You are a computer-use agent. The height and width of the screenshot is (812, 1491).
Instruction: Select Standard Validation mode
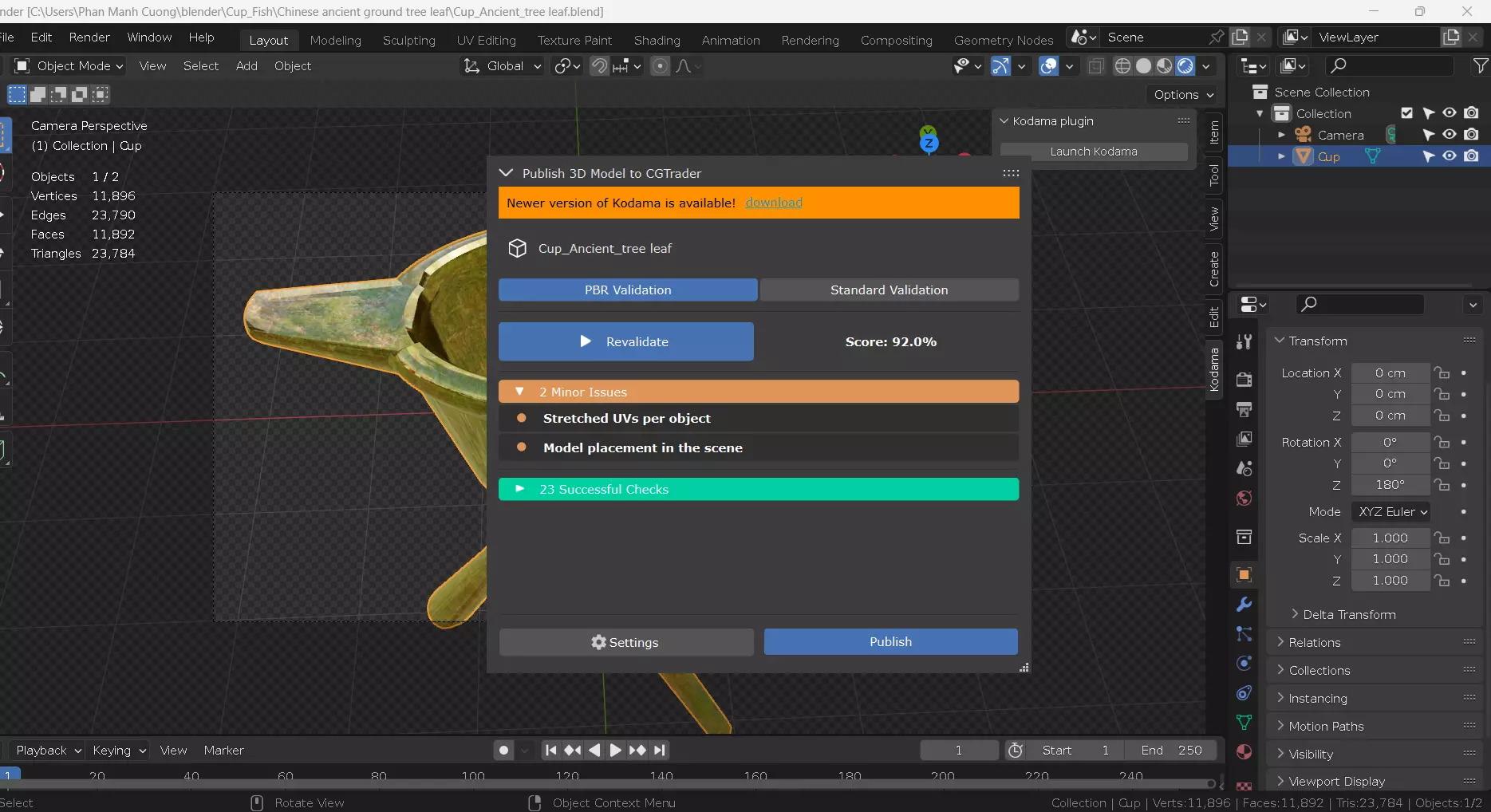click(889, 290)
